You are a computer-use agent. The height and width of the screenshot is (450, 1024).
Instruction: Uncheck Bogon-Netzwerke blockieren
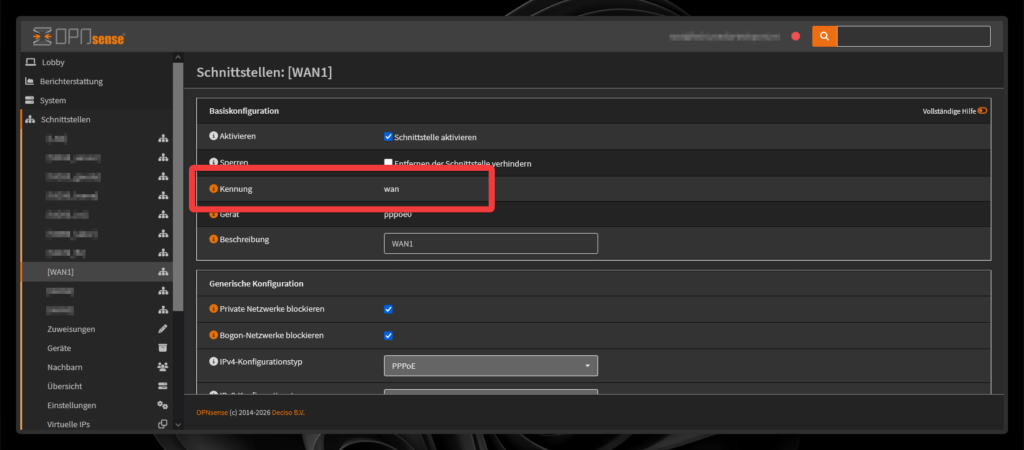click(x=389, y=335)
